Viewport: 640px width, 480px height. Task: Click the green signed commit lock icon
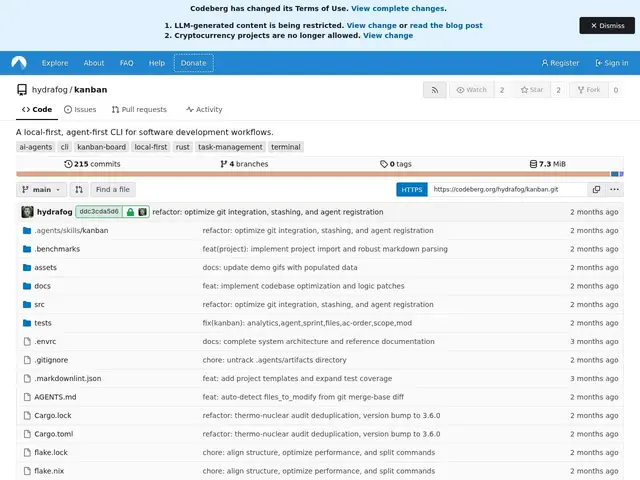(130, 212)
